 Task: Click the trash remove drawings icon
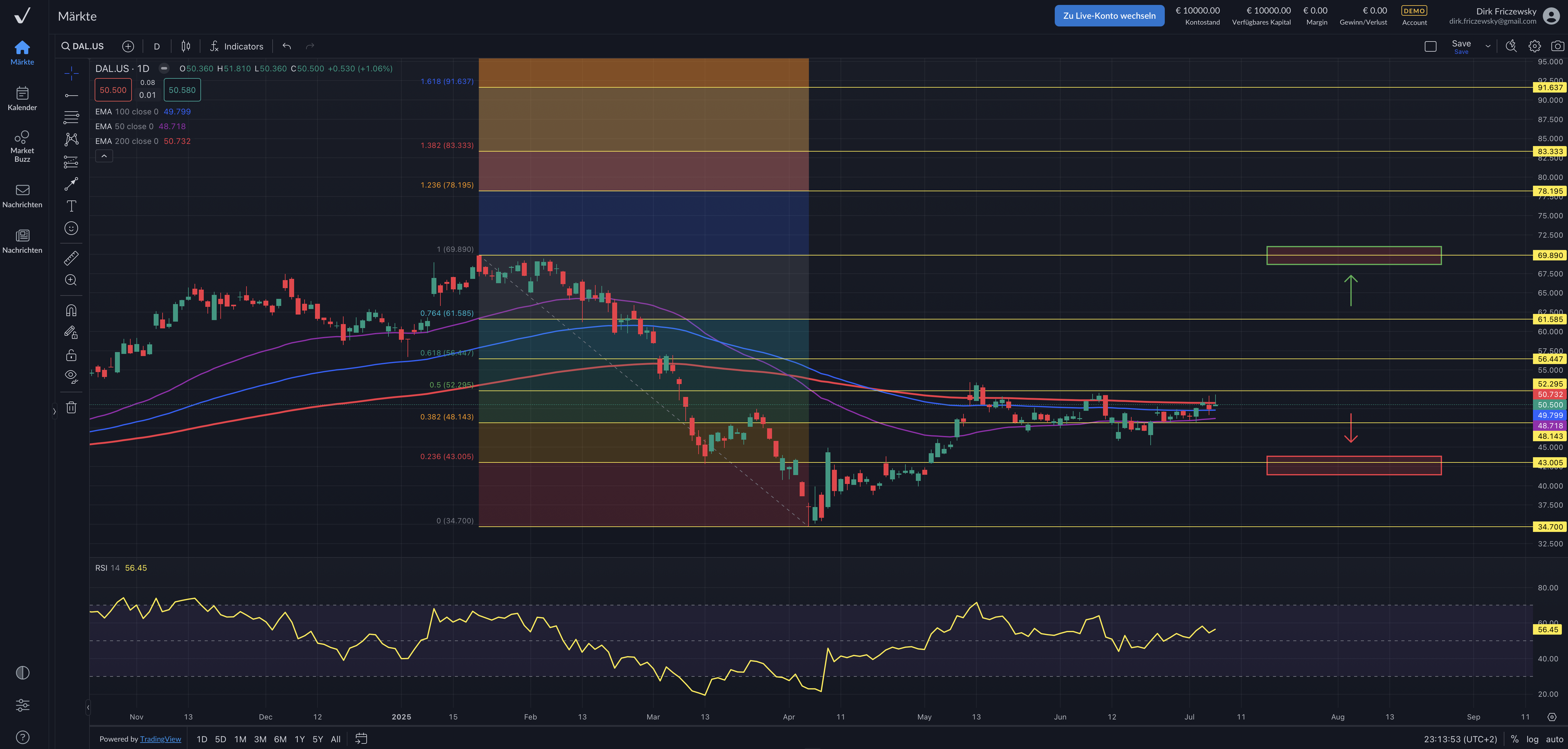[x=71, y=408]
